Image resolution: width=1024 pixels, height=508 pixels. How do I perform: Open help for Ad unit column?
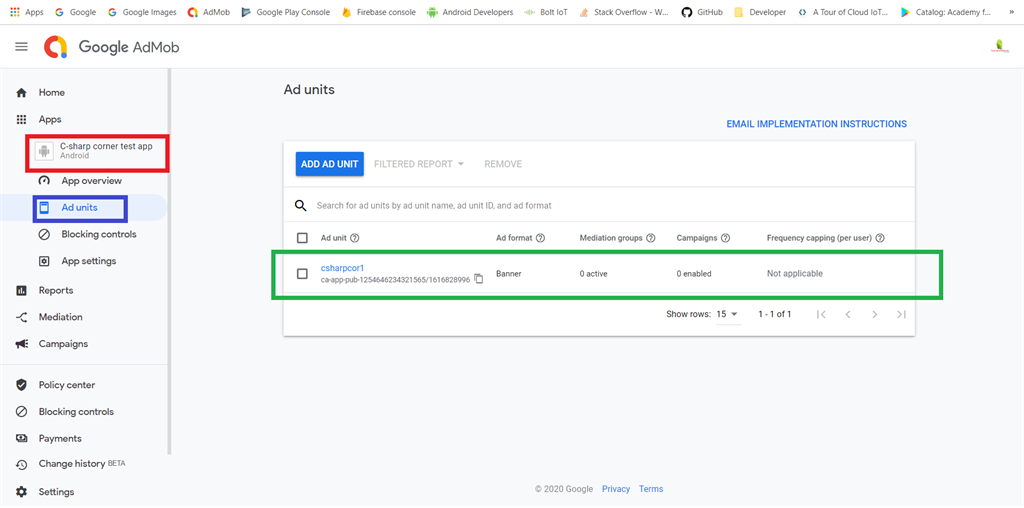pos(355,238)
